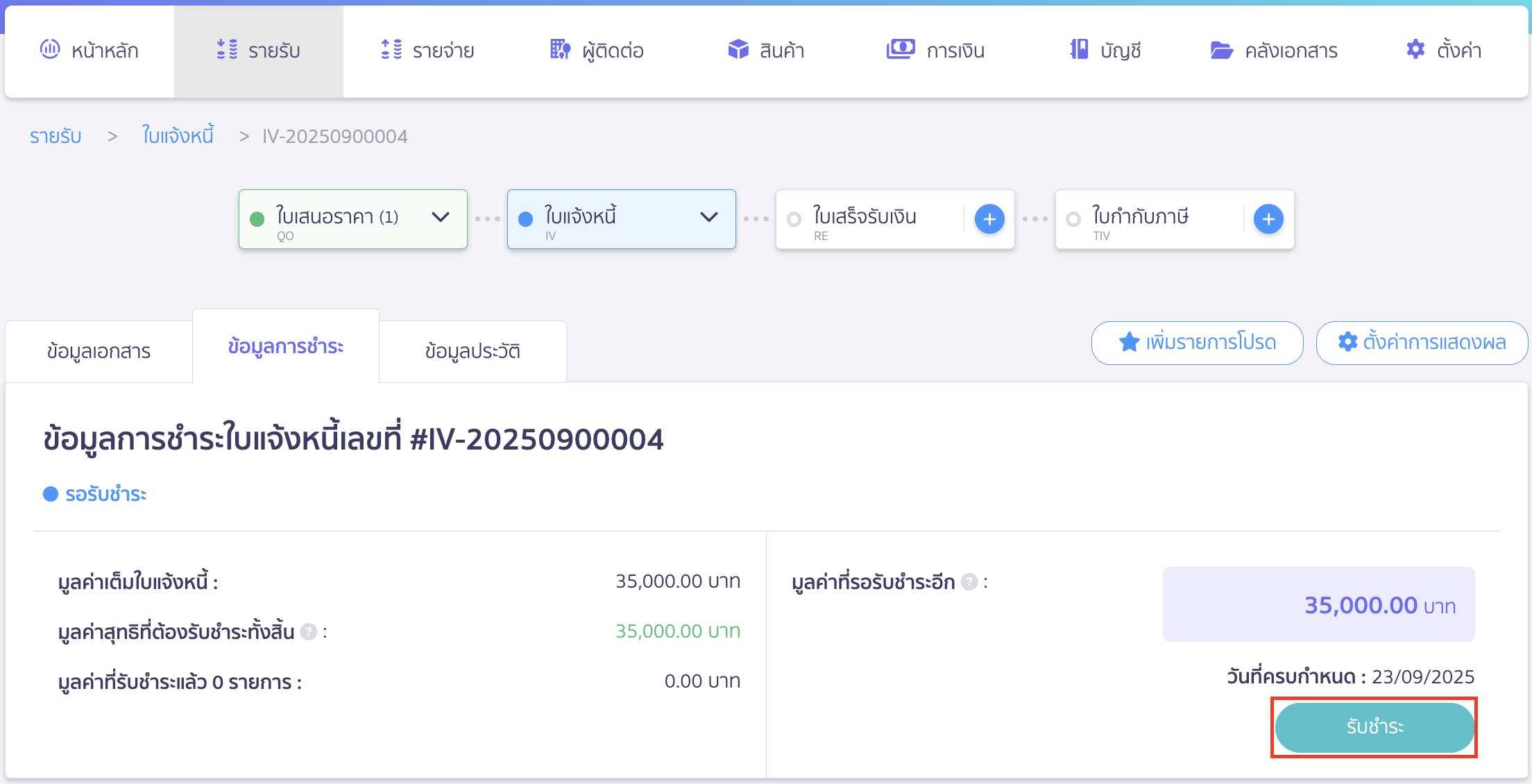Viewport: 1532px width, 784px height.
Task: Click the blue status dot on ใบแจ้งหนี้ step
Action: coord(525,219)
